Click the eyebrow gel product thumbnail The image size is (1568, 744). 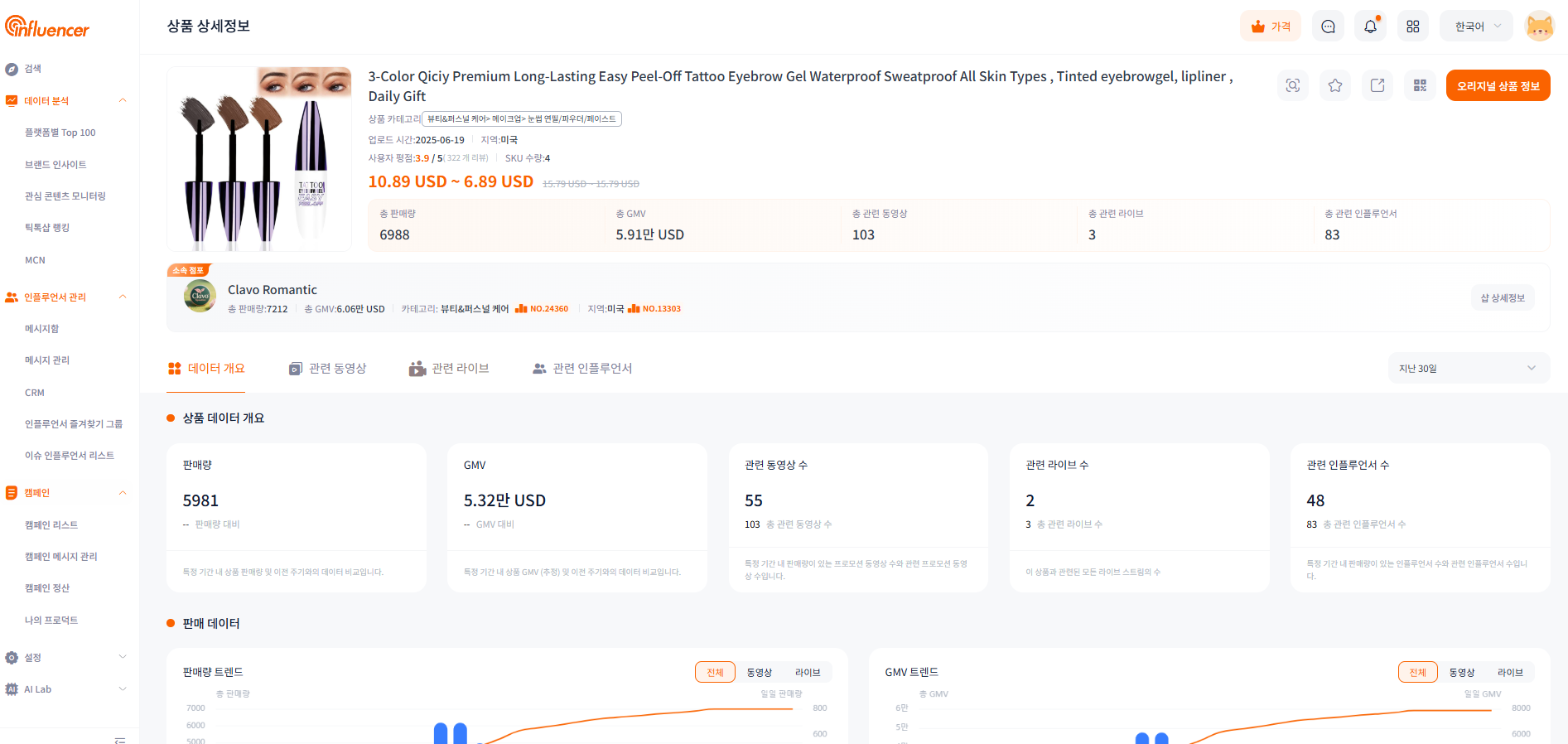(x=259, y=159)
